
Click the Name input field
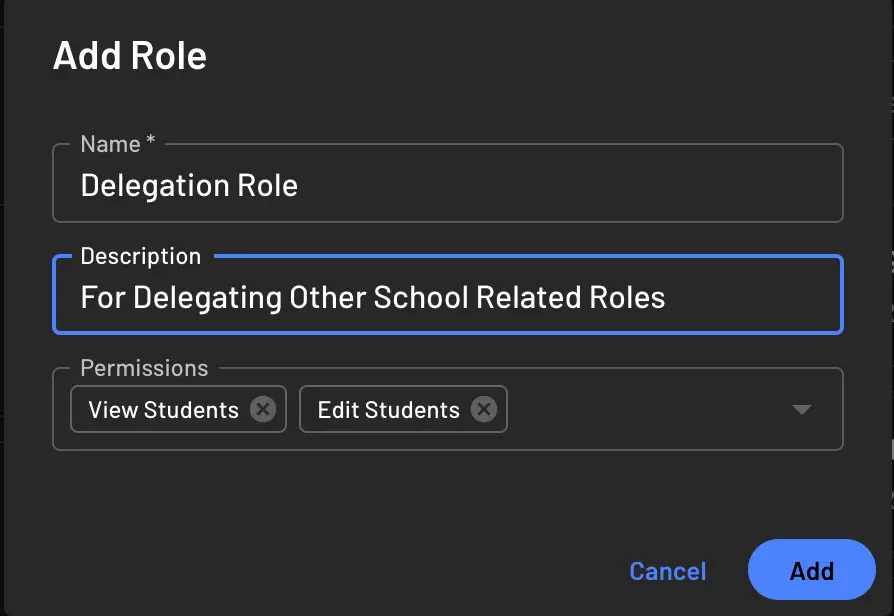click(447, 185)
